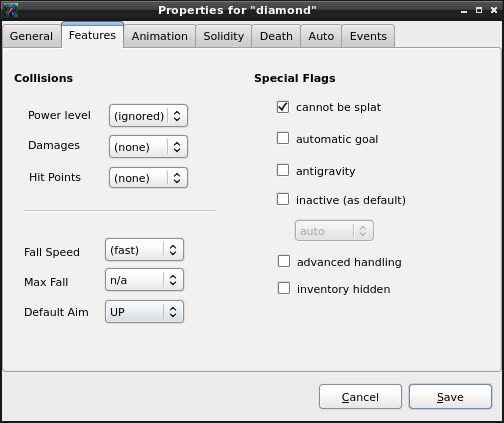Expand the Damages combo box
This screenshot has width=504, height=423.
pos(148,147)
